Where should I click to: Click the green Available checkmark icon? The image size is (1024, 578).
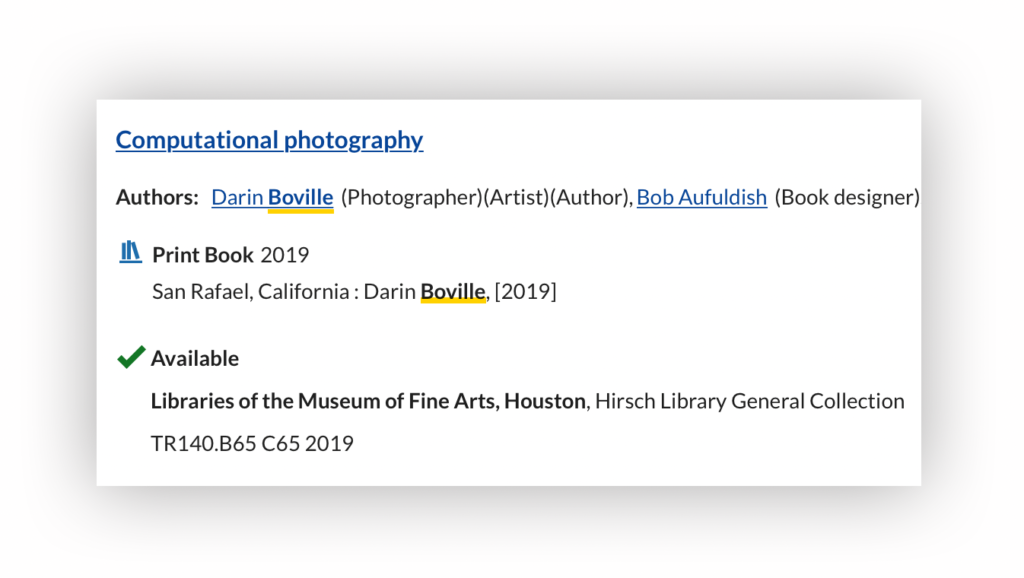coord(131,357)
